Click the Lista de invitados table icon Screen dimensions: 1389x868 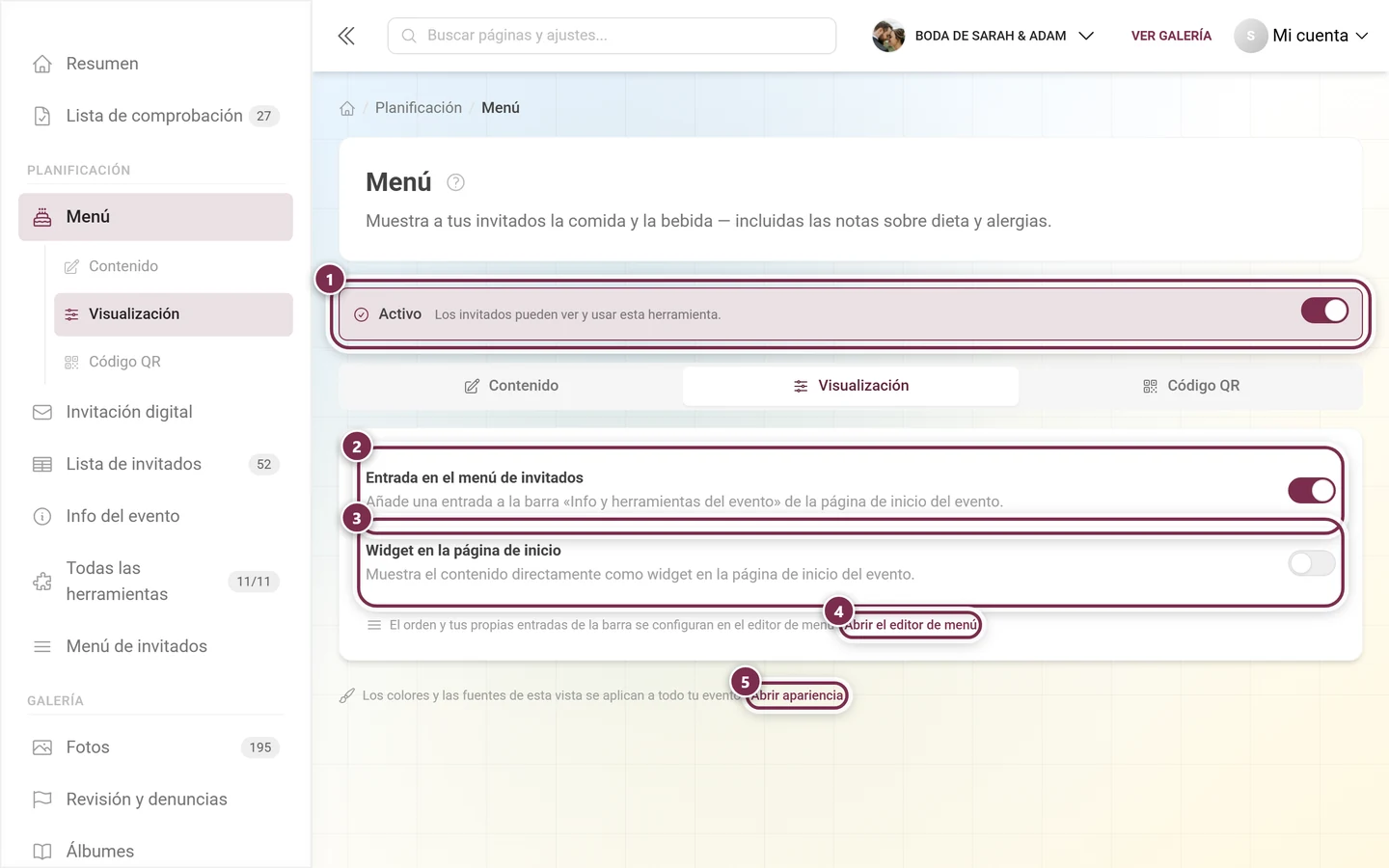(42, 464)
